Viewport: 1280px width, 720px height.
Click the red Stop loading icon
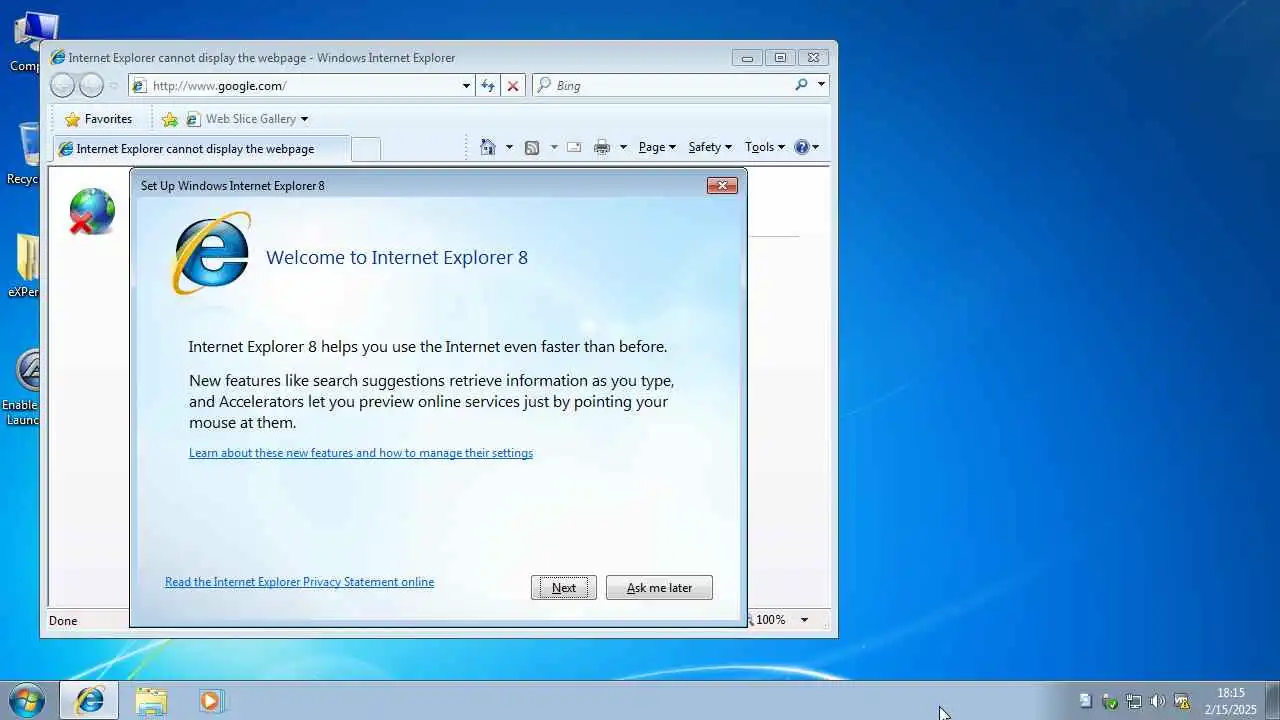(513, 86)
